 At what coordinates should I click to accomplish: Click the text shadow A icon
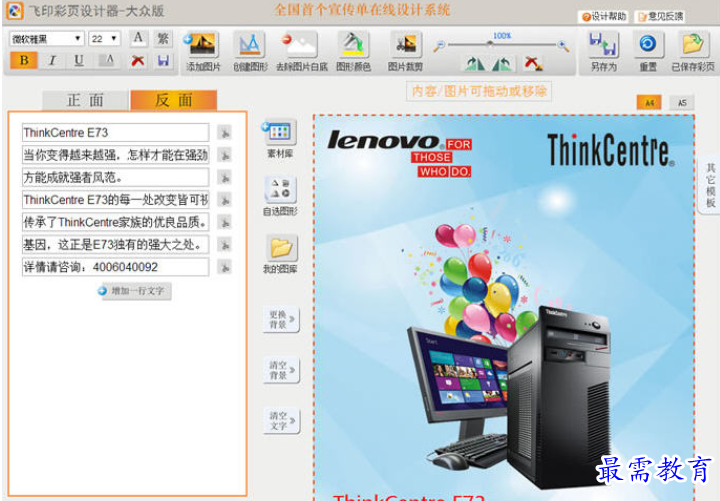click(x=108, y=60)
